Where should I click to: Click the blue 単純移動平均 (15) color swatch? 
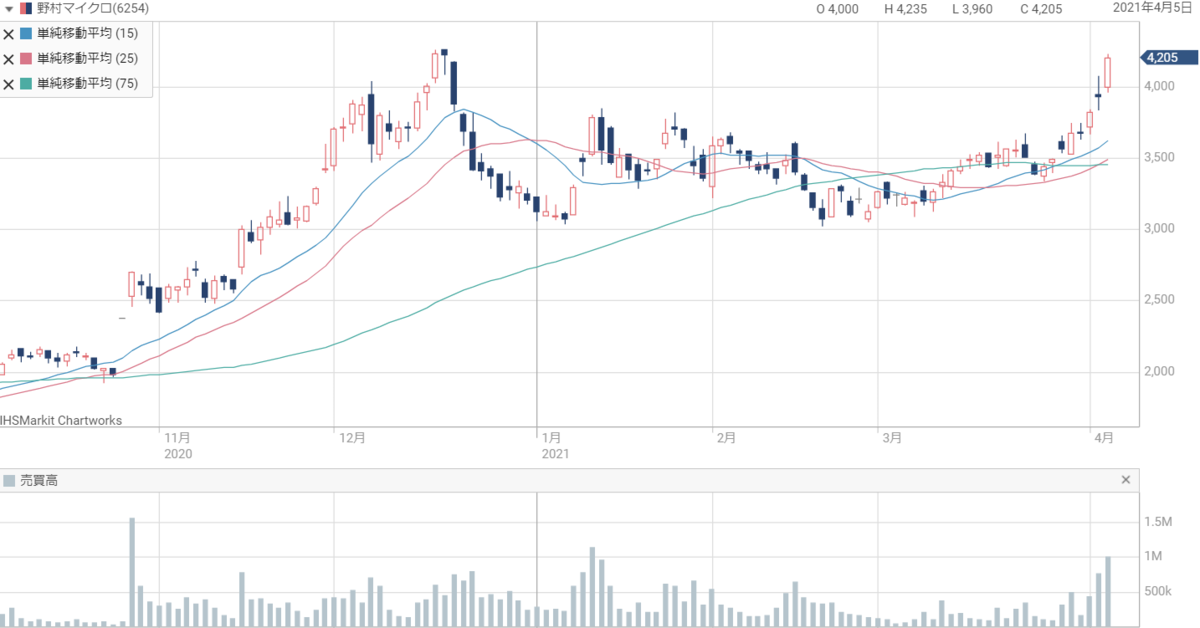pos(26,33)
